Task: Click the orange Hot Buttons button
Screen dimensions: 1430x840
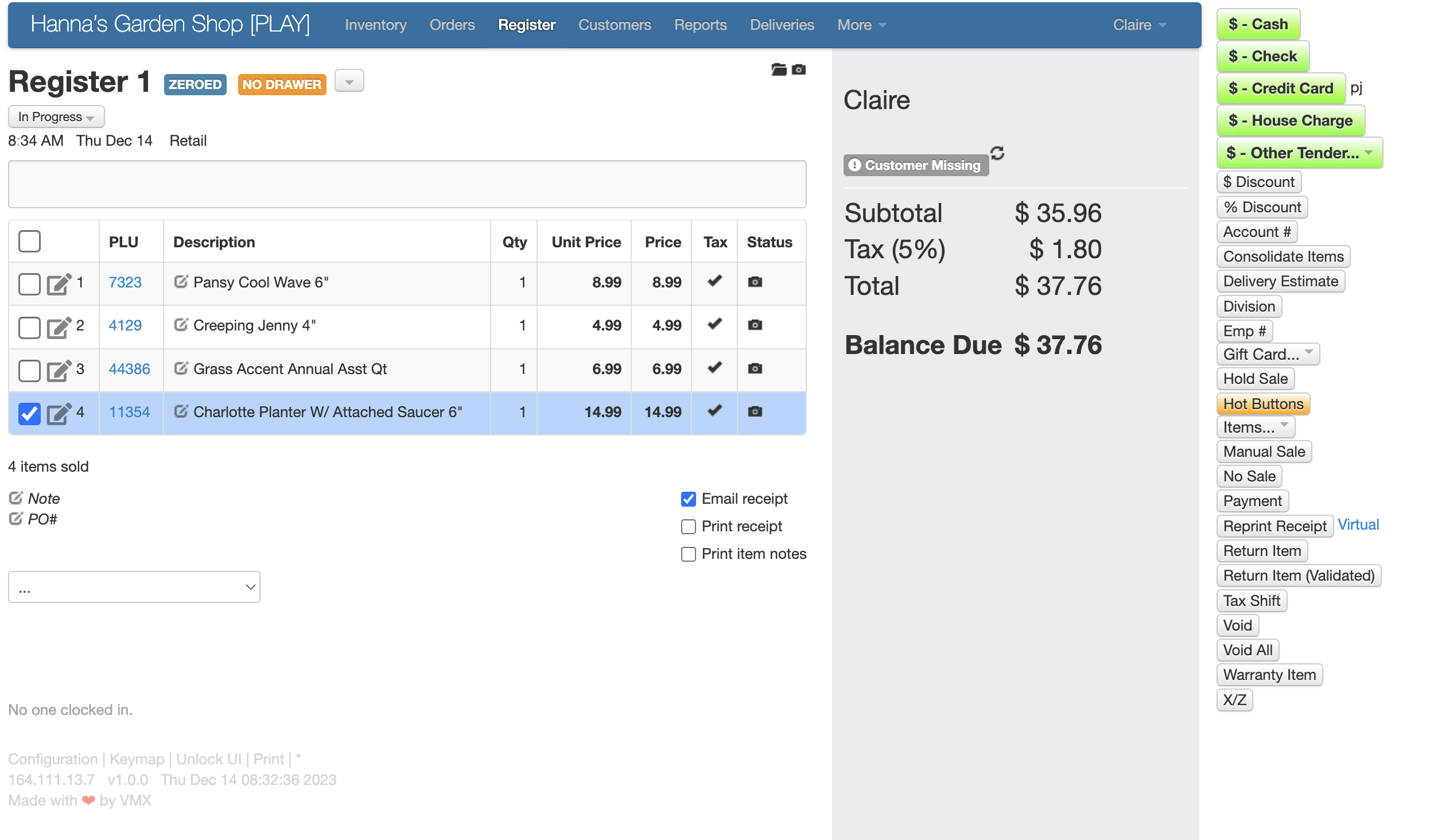Action: click(1262, 404)
